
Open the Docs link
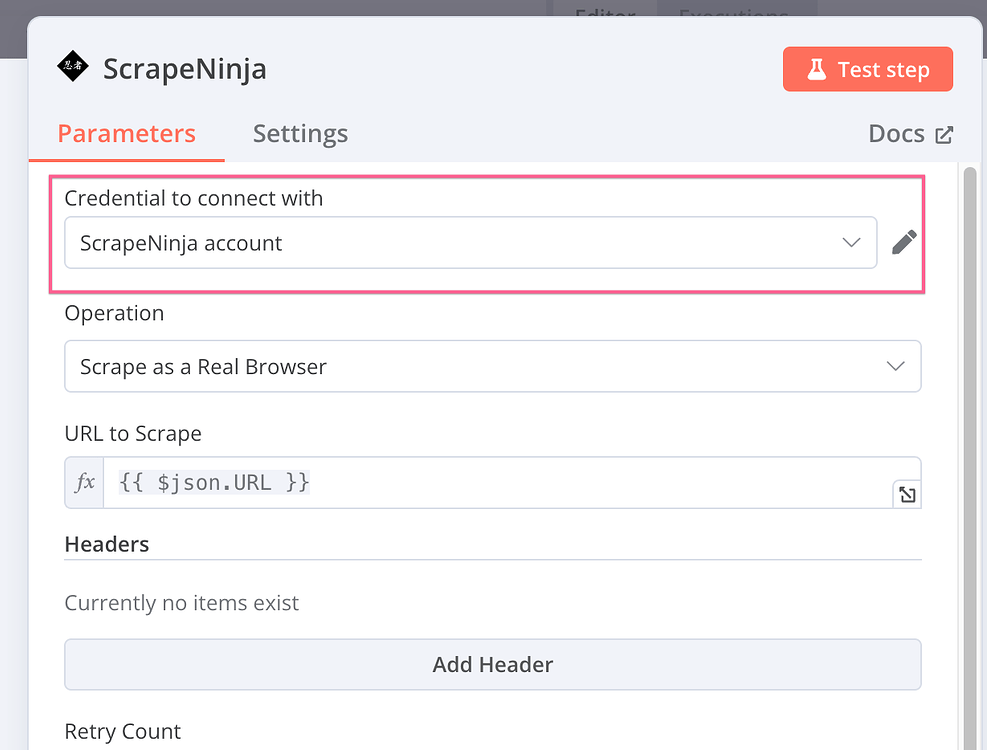click(897, 133)
